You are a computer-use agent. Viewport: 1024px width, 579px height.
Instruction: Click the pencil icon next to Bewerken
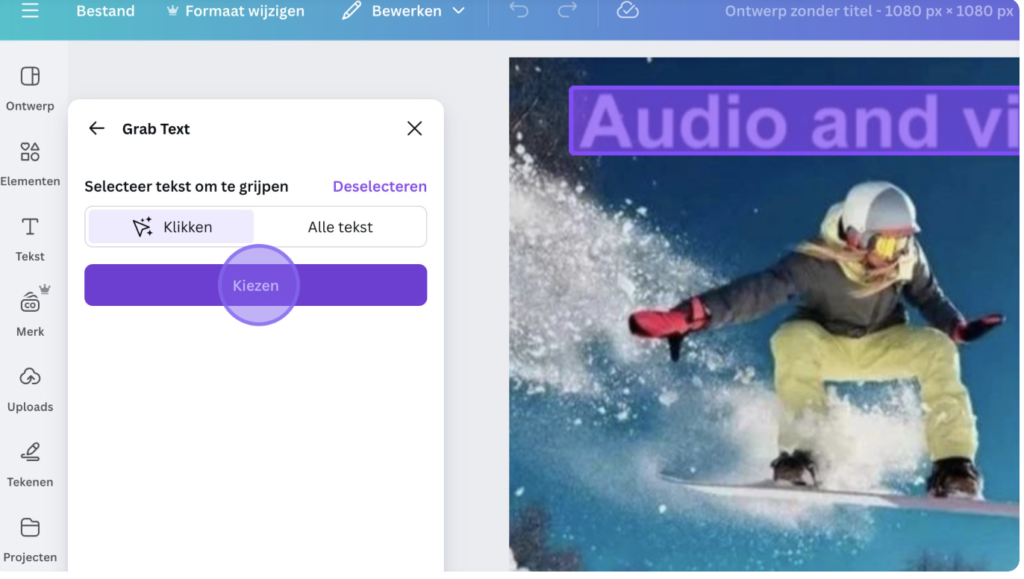351,11
